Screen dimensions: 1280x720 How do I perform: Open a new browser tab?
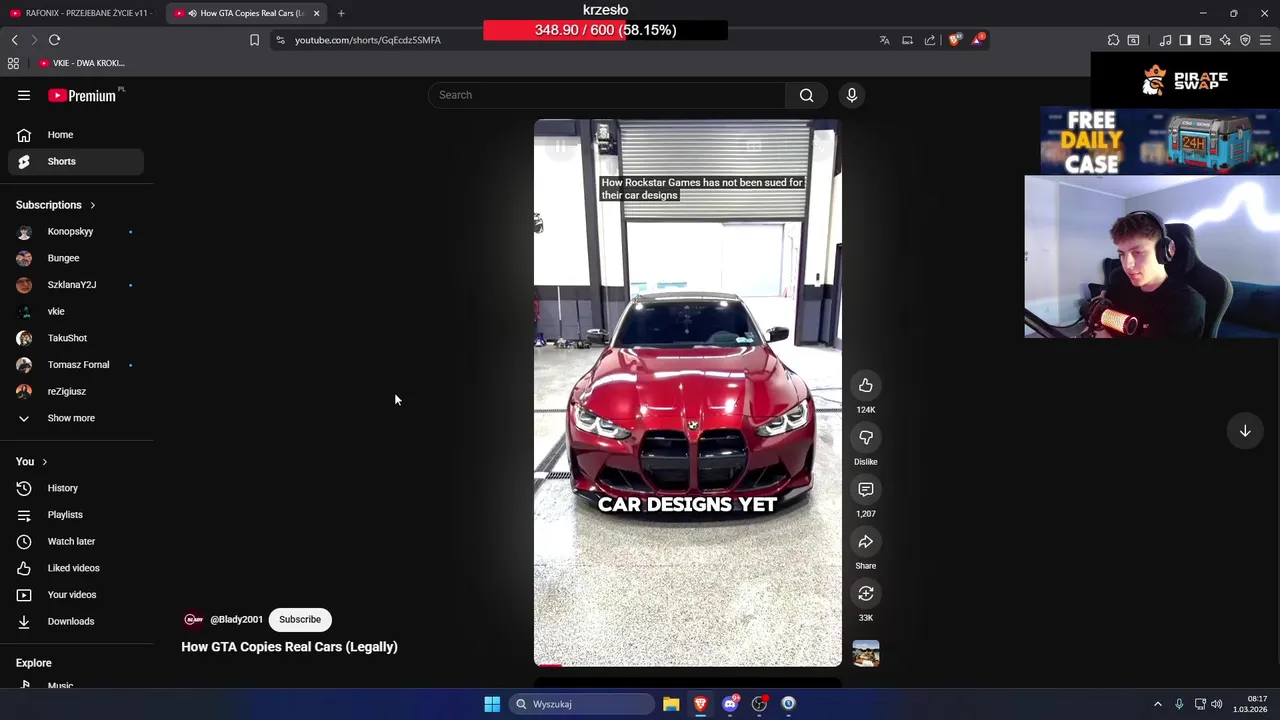pyautogui.click(x=341, y=13)
